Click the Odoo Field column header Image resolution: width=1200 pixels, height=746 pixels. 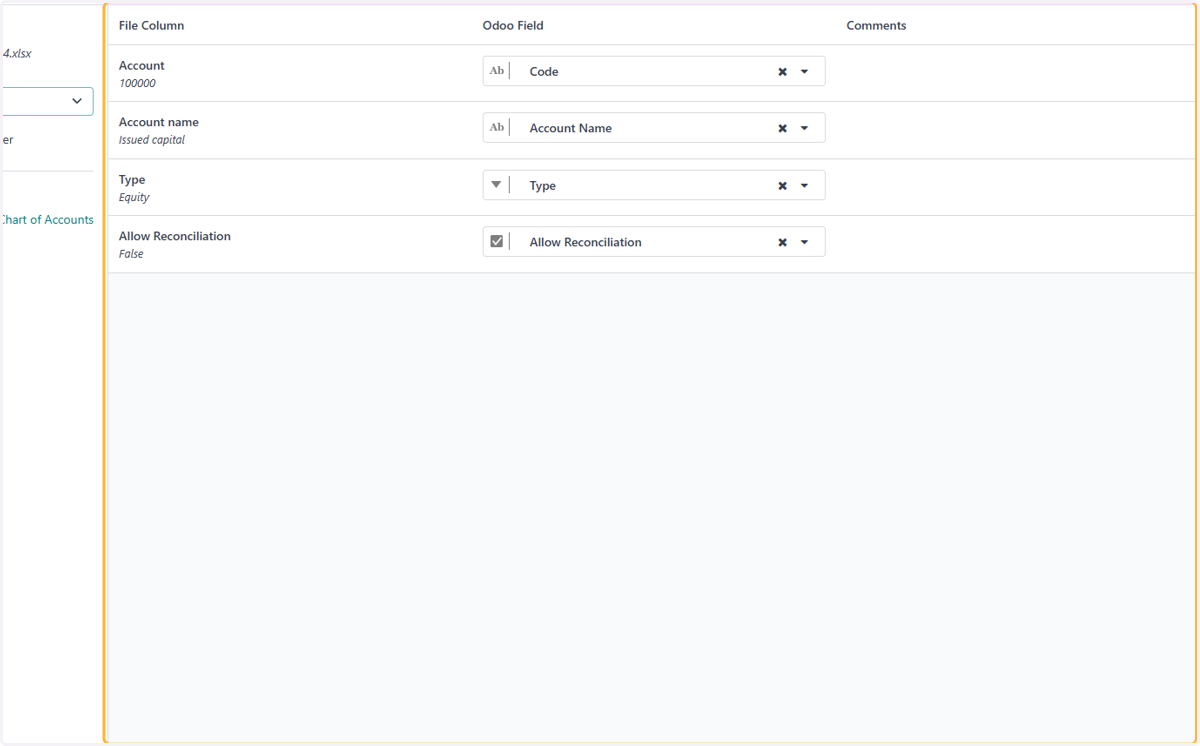[513, 26]
